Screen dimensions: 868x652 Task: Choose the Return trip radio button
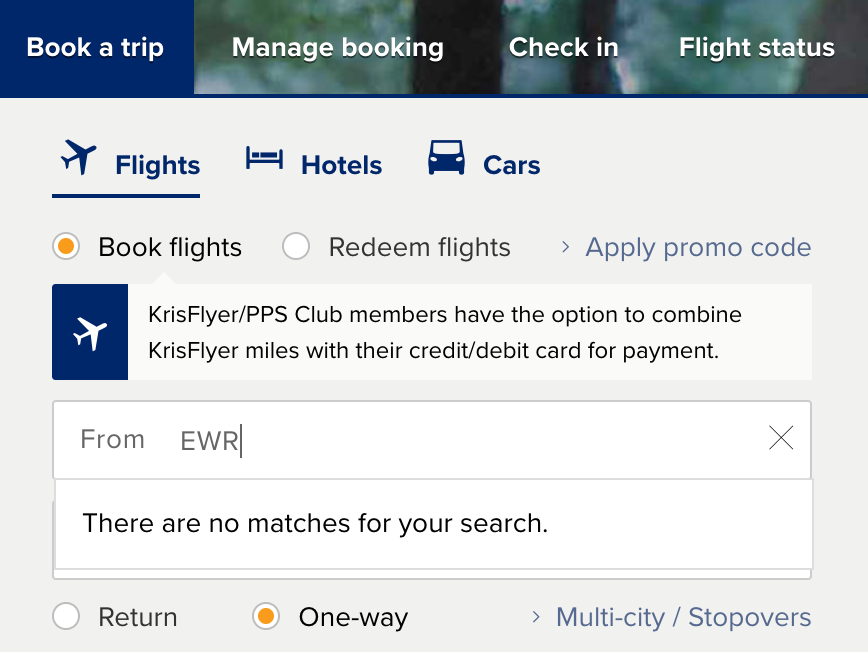[67, 617]
